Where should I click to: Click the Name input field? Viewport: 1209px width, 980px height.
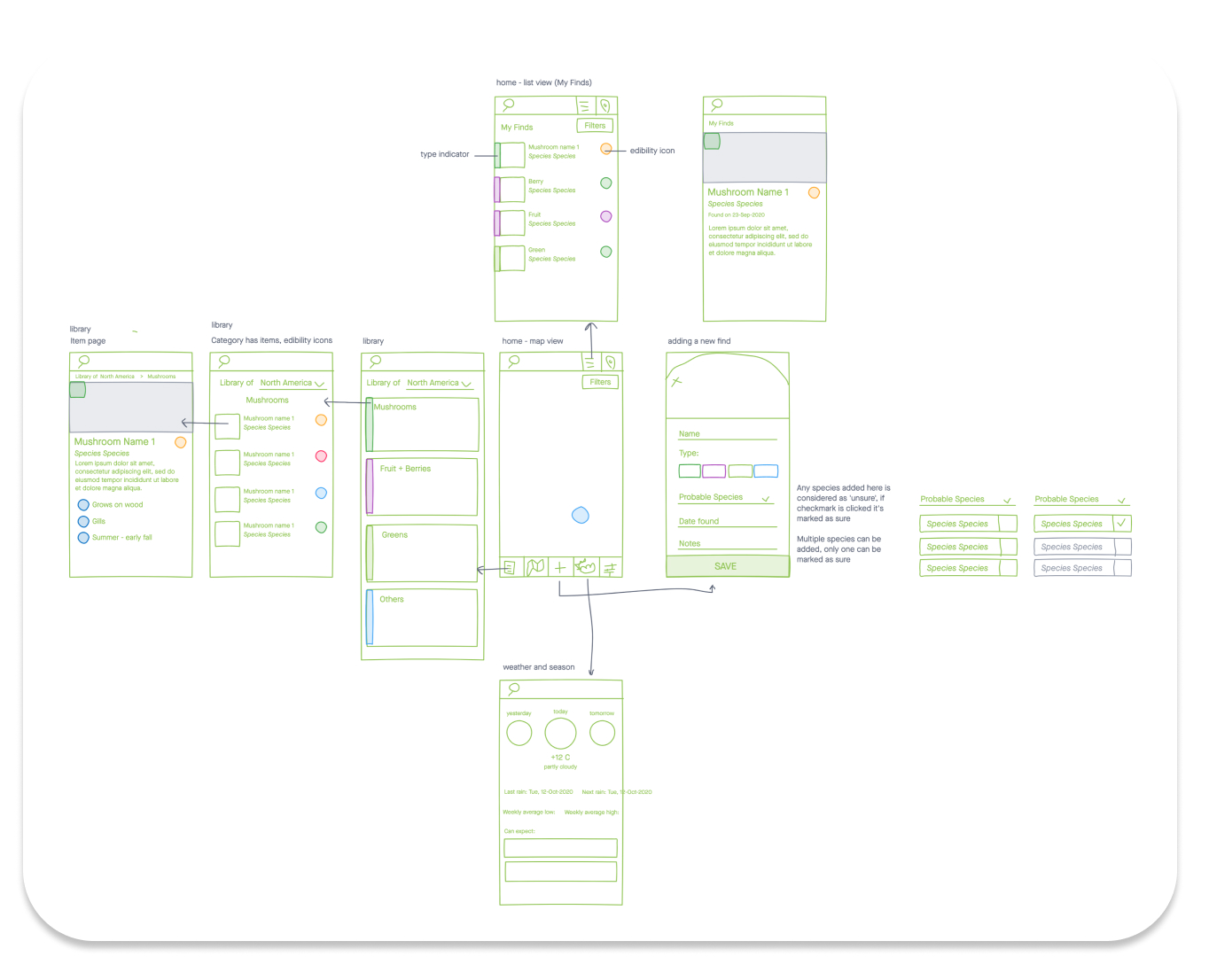tap(727, 434)
